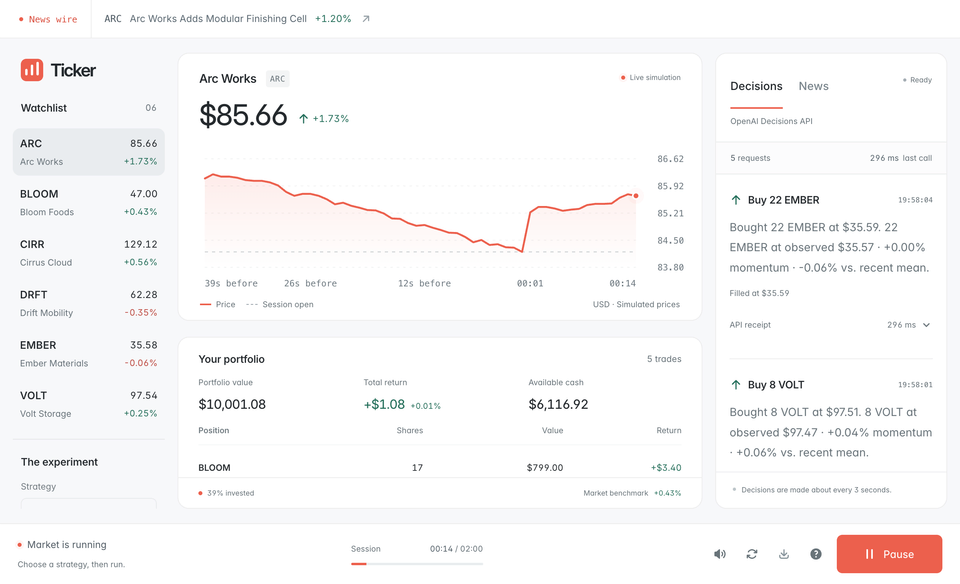Select the Decisions tab

(x=756, y=86)
